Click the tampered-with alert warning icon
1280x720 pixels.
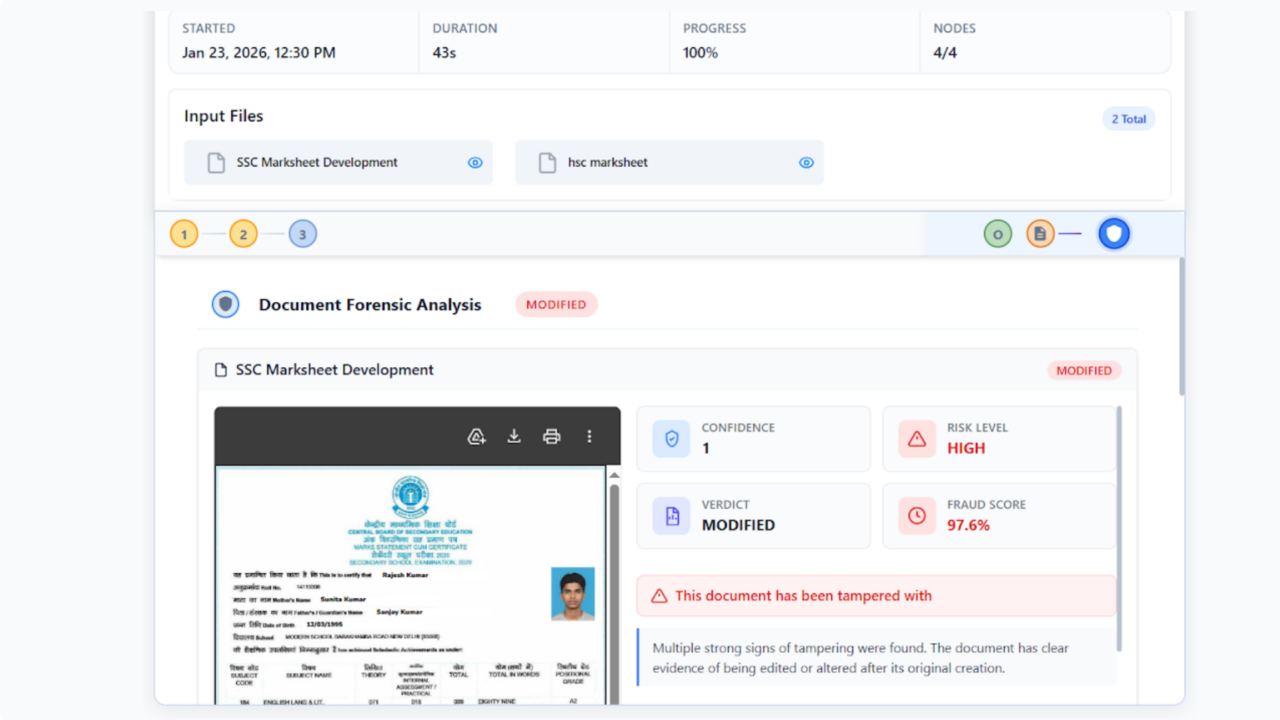click(659, 596)
